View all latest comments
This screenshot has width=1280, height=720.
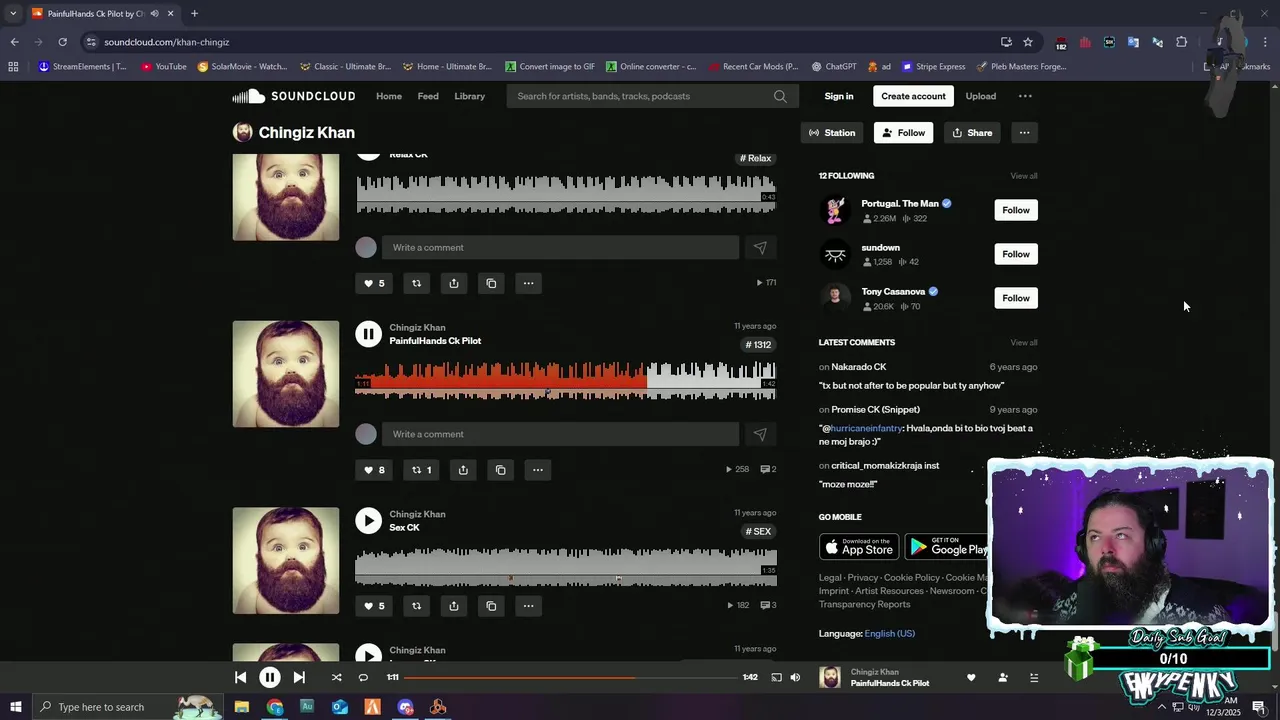click(1024, 343)
